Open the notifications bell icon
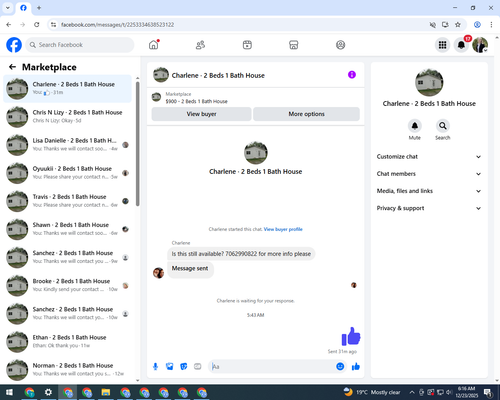The width and height of the screenshot is (500, 400). coord(461,45)
